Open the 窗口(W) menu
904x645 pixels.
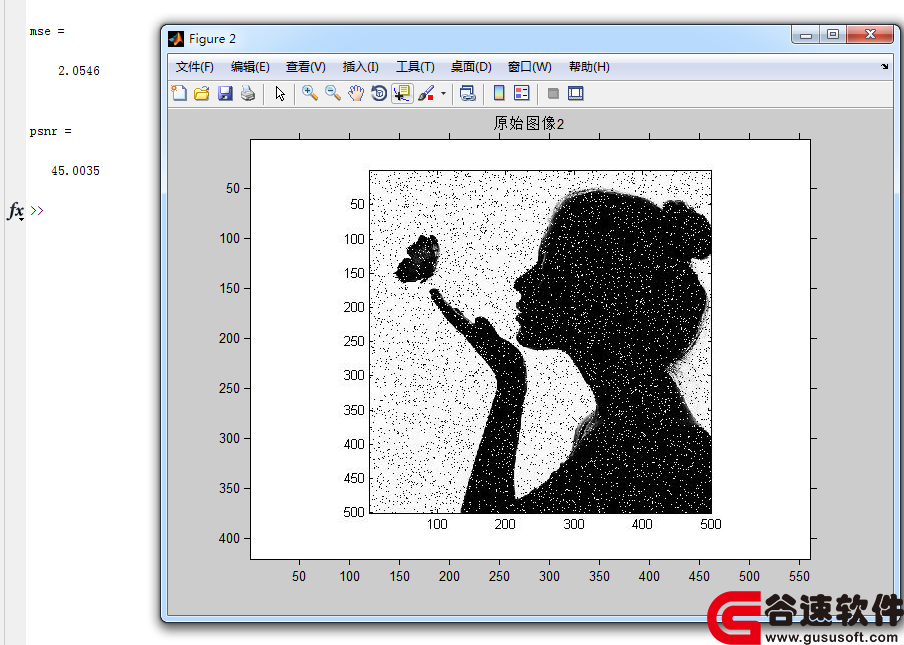click(x=529, y=67)
